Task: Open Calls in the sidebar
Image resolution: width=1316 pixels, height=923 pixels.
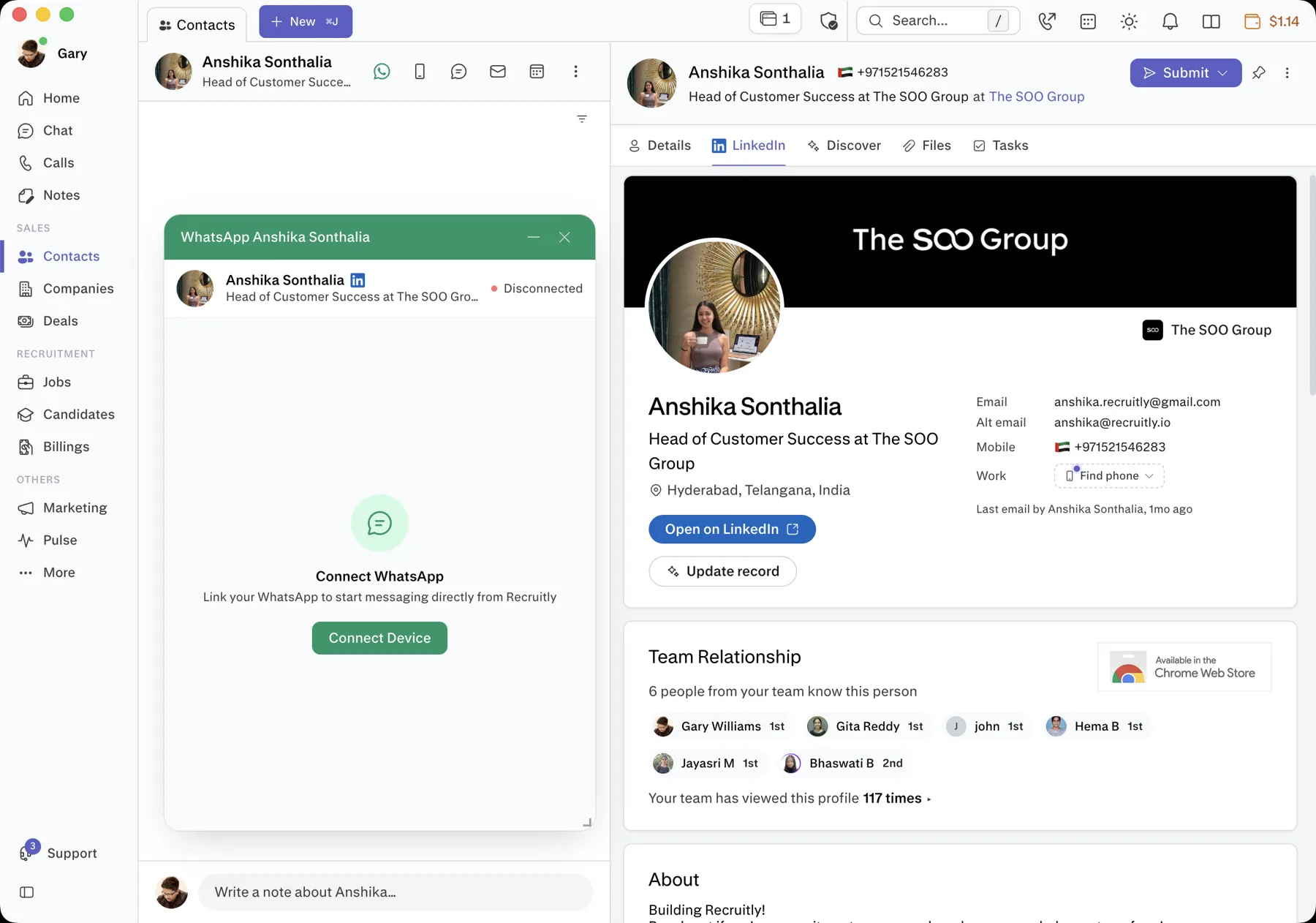Action: click(x=46, y=162)
